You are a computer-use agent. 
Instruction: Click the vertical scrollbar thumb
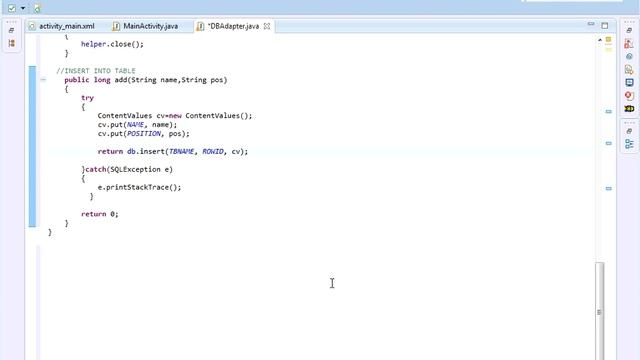599,311
